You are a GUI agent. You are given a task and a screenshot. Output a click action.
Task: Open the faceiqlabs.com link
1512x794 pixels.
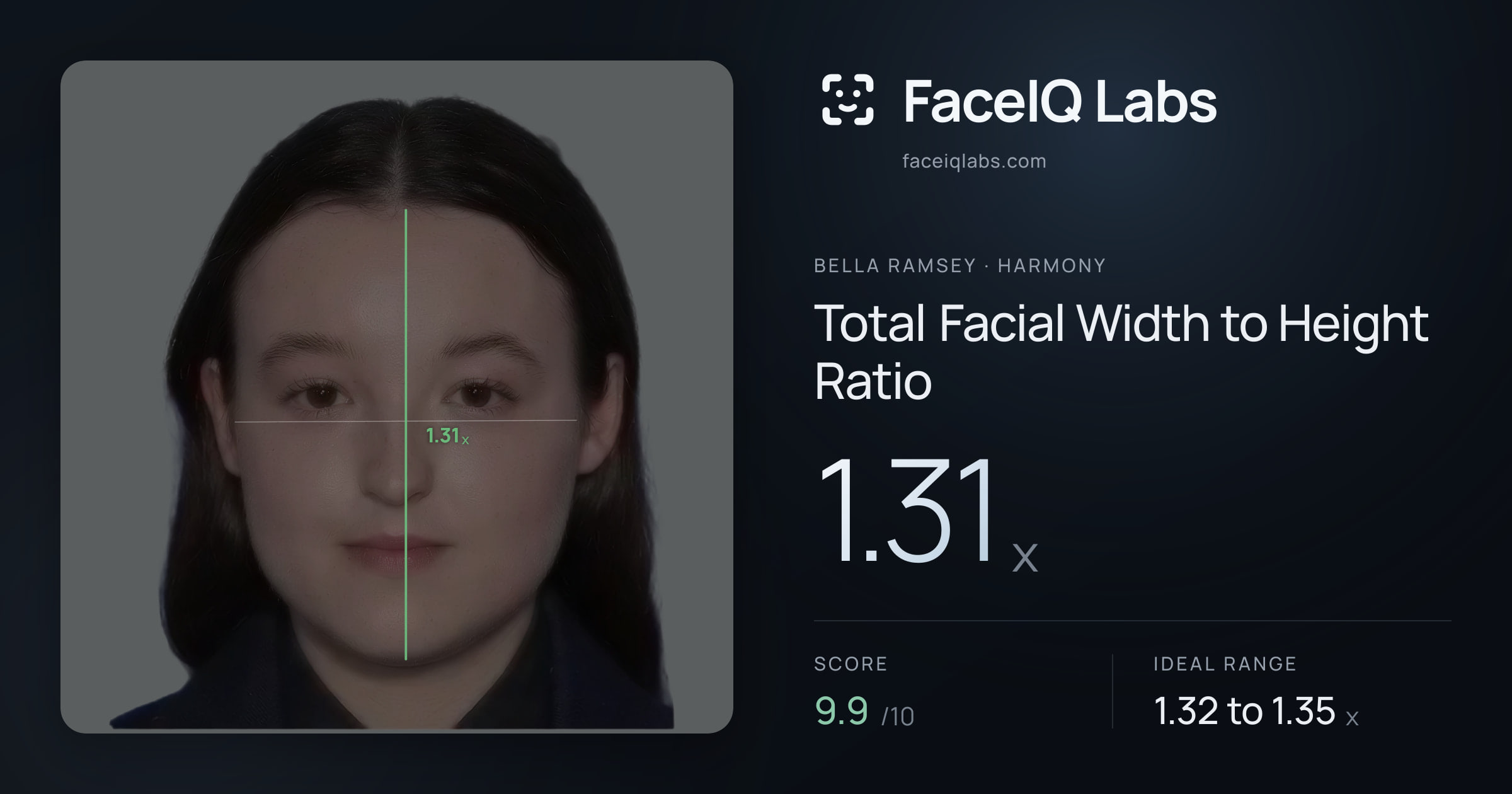[x=974, y=161]
